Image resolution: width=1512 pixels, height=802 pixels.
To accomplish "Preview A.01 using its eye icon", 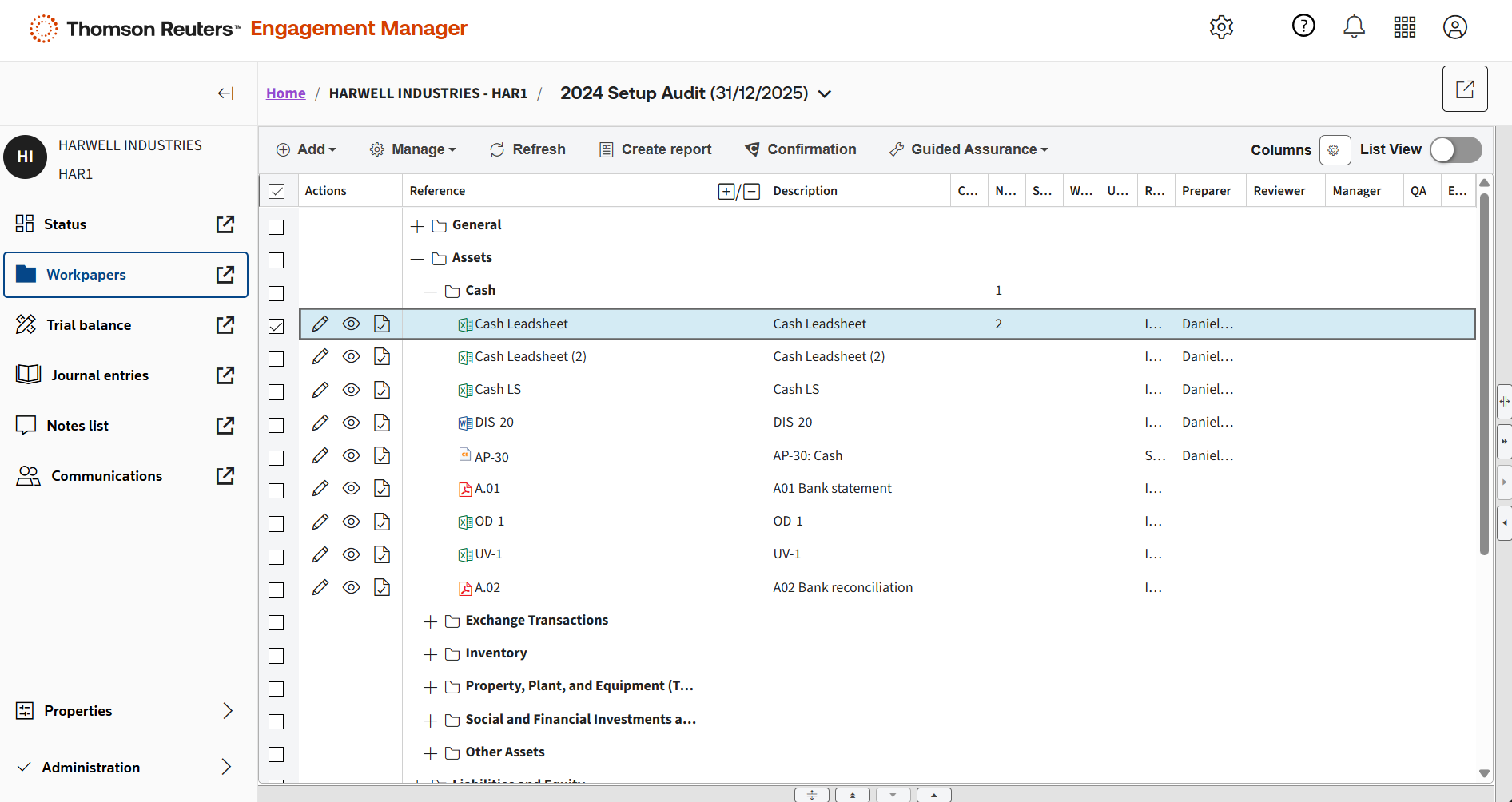I will [351, 488].
